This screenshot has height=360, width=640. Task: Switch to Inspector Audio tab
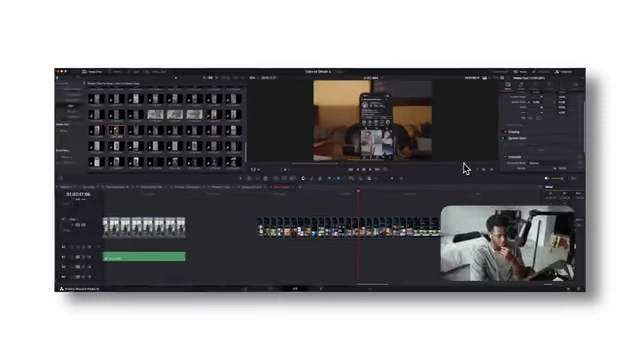point(521,85)
